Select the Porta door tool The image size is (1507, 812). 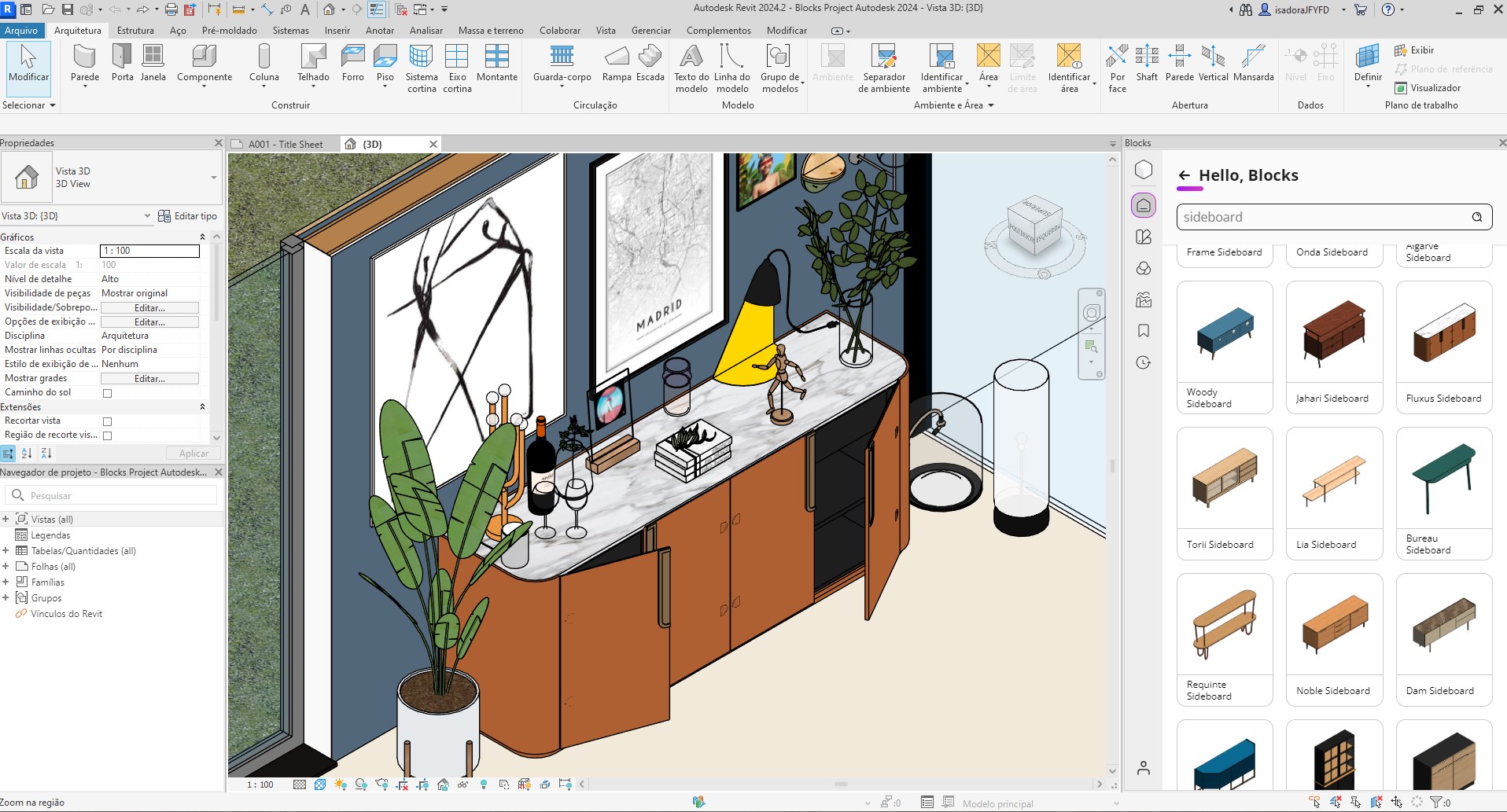[x=122, y=63]
